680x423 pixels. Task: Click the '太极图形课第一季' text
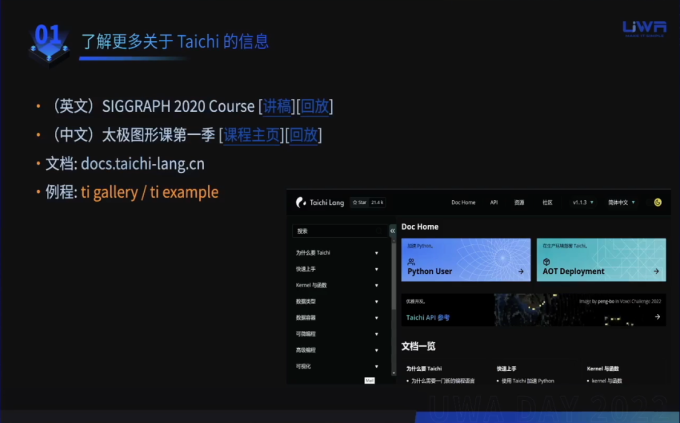(158, 135)
